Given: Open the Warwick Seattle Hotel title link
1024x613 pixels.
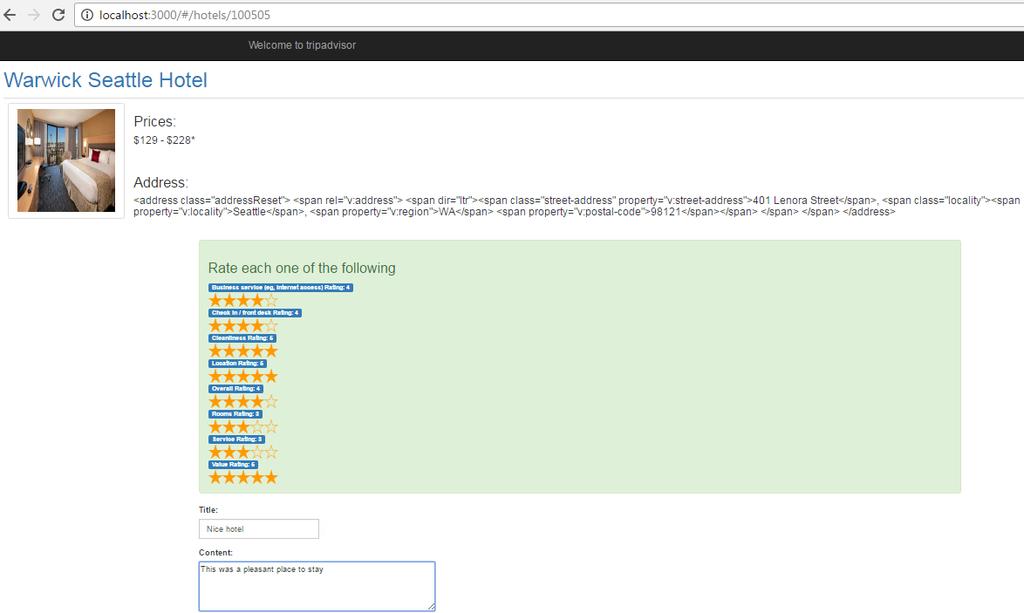Looking at the screenshot, I should tap(105, 80).
